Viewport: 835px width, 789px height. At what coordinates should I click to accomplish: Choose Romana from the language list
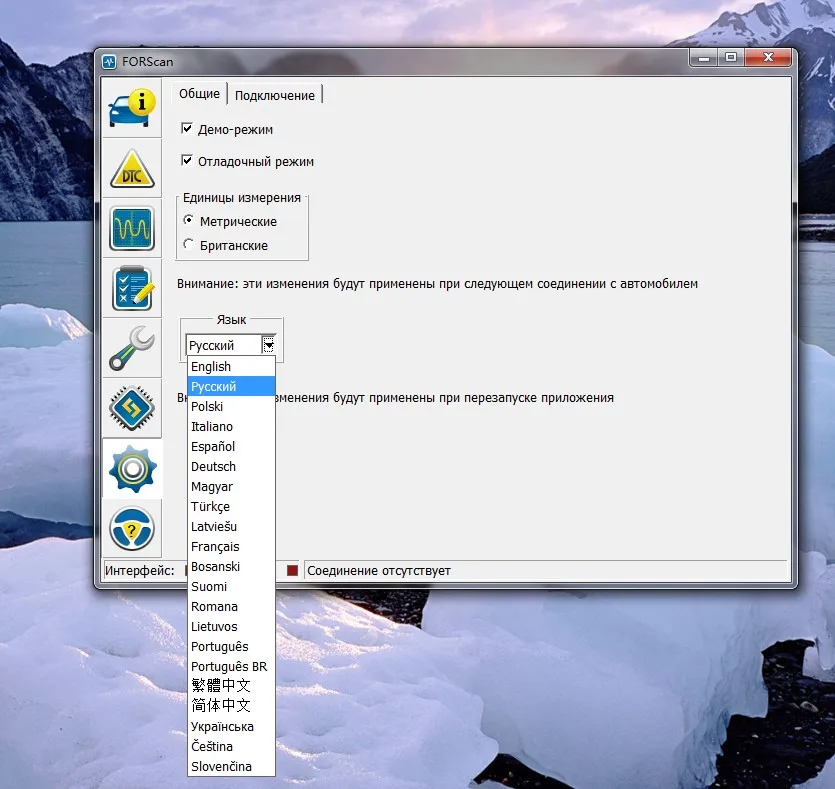[231, 606]
